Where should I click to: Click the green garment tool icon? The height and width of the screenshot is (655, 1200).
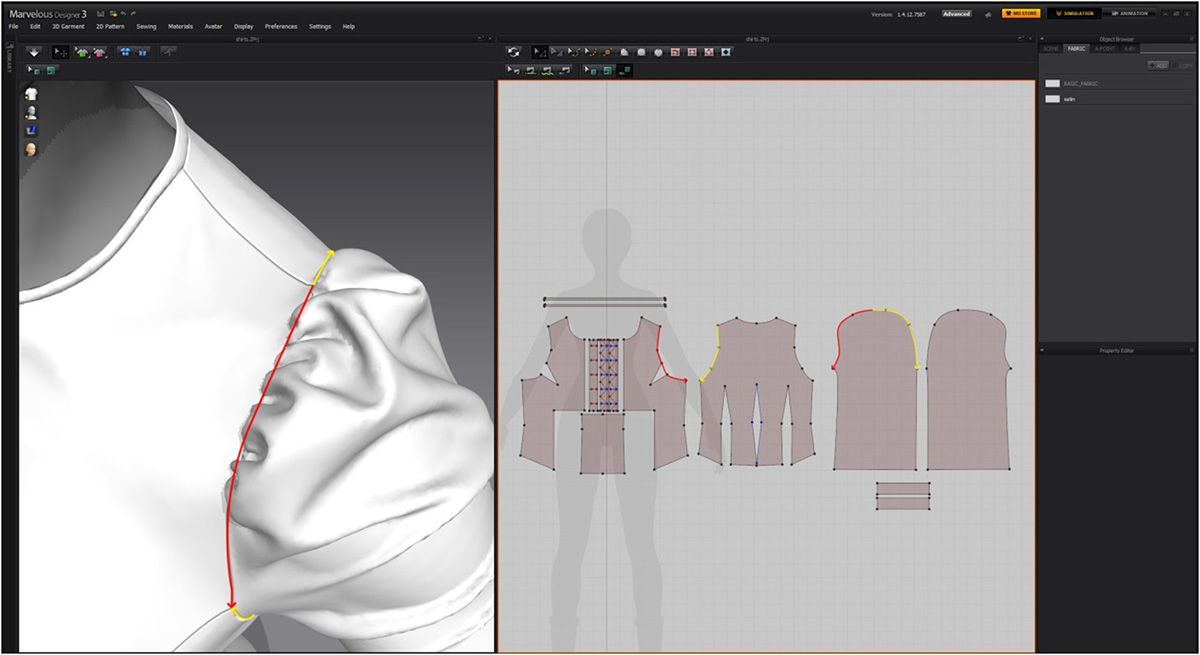[82, 51]
